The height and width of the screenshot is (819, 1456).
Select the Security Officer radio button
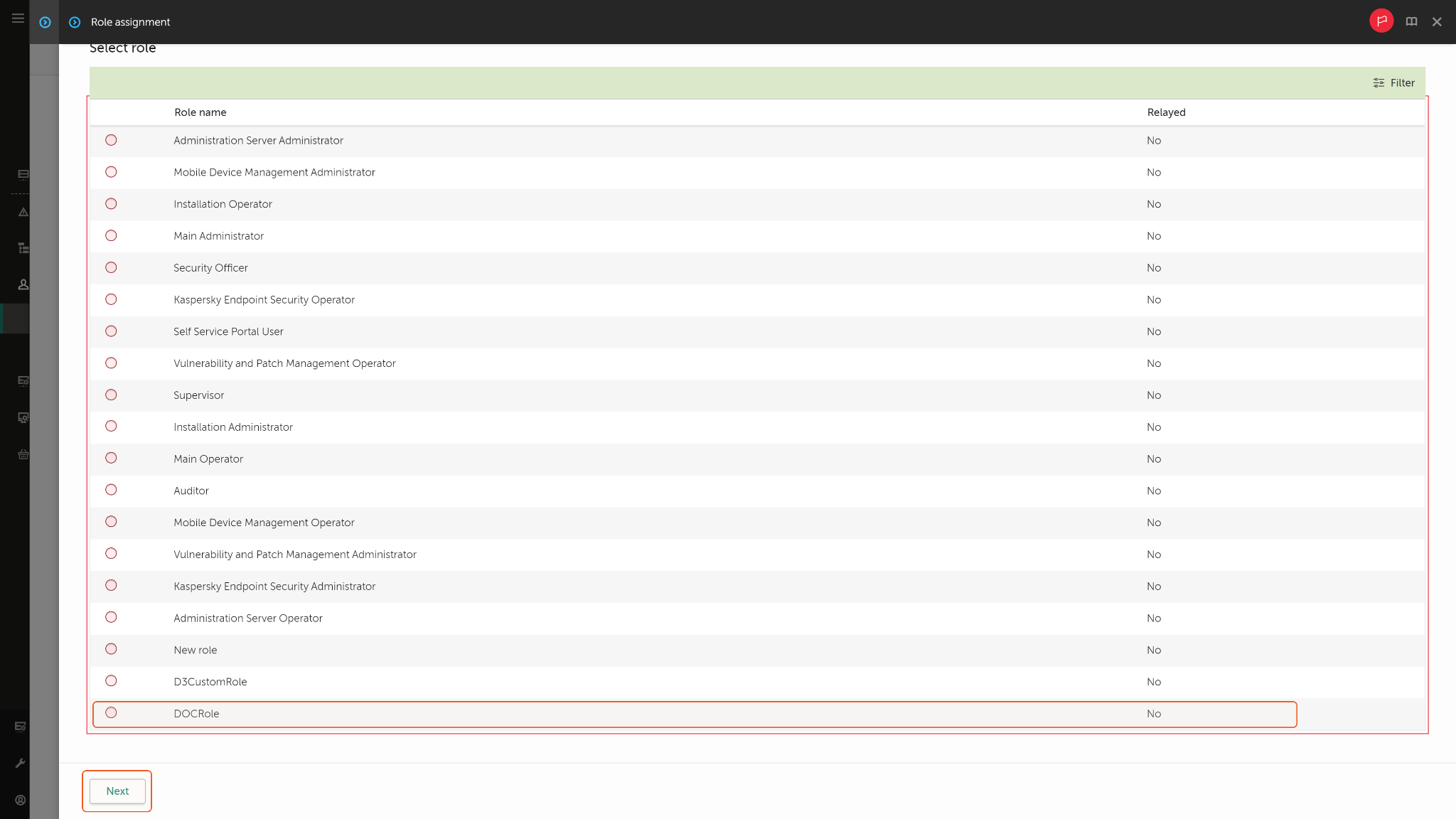click(x=111, y=267)
